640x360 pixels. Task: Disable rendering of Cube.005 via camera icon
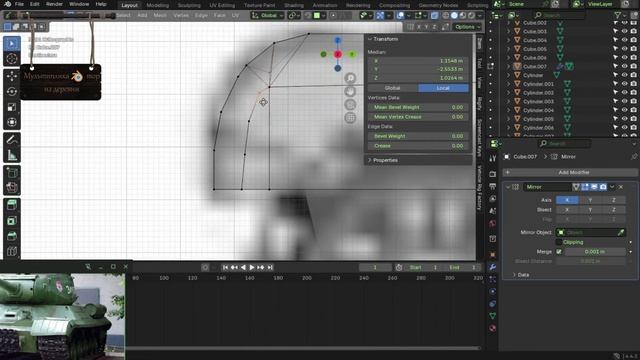pyautogui.click(x=633, y=49)
